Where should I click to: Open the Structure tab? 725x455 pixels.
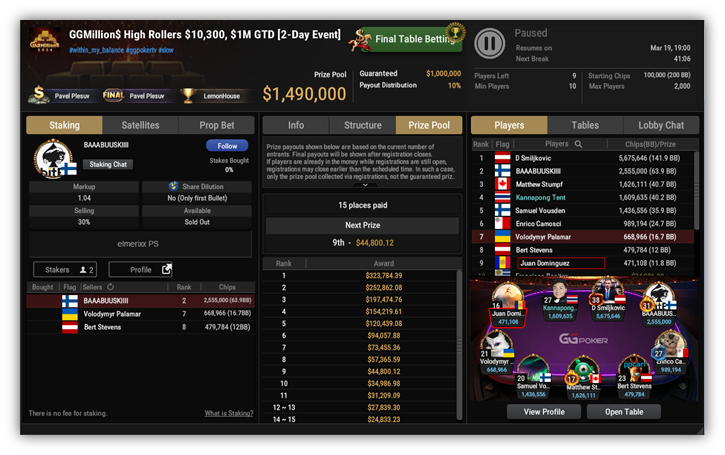tap(362, 125)
